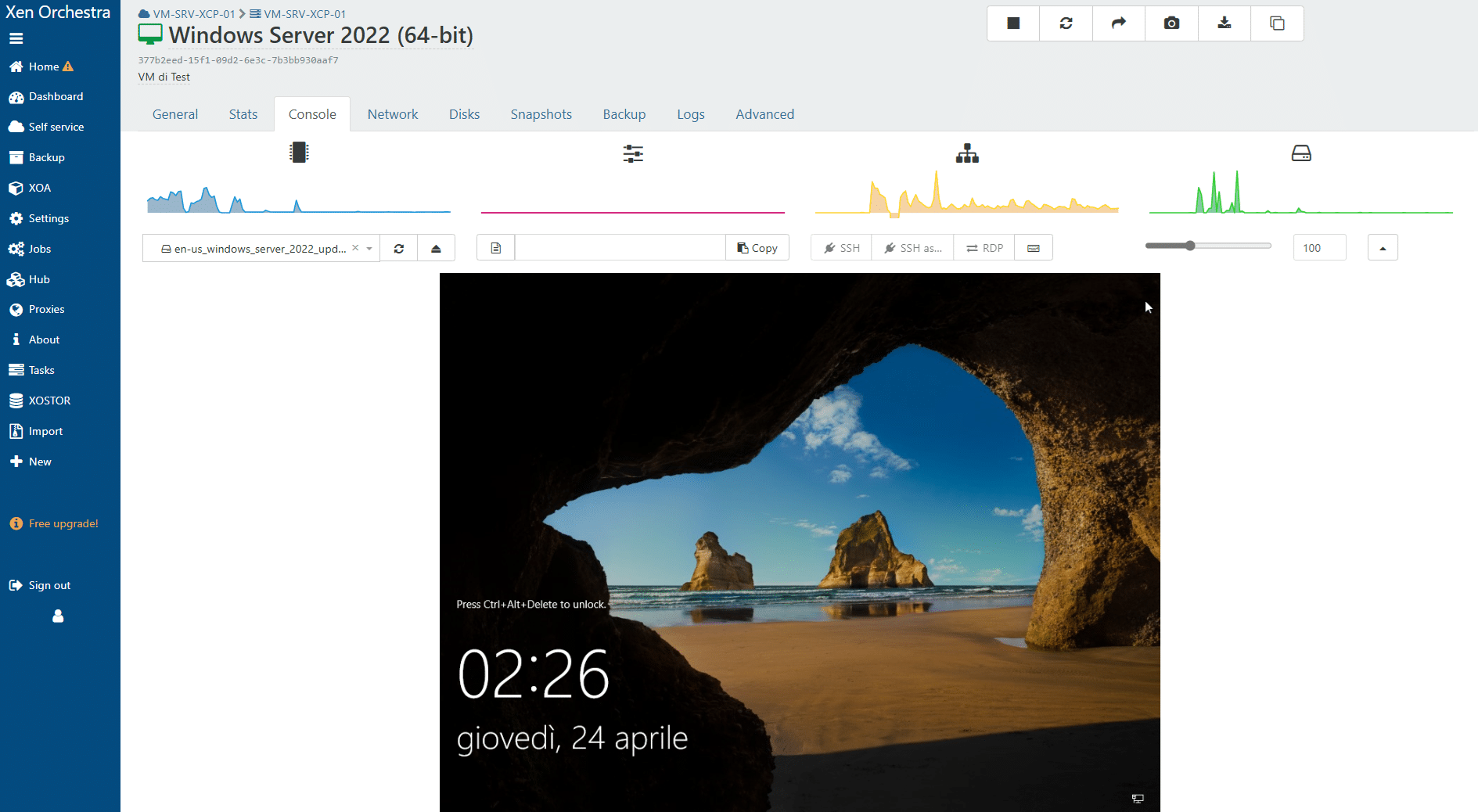Click the SSH as... button

coord(913,248)
